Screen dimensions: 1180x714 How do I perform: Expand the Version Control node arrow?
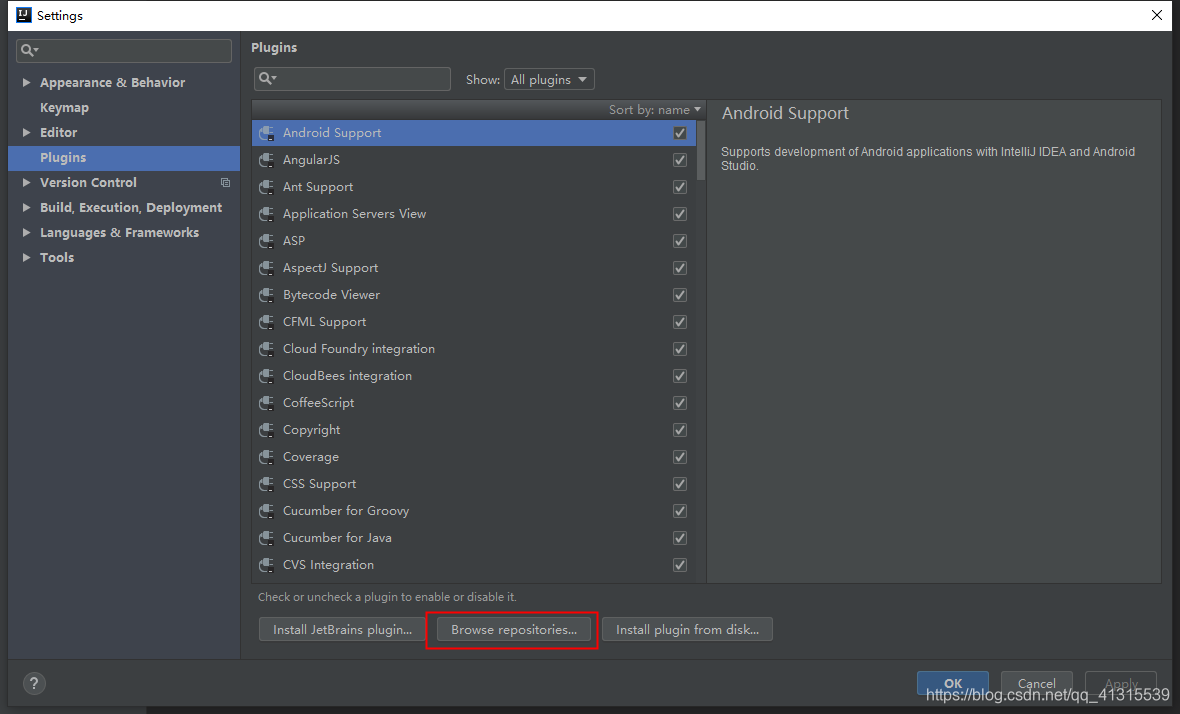coord(26,182)
